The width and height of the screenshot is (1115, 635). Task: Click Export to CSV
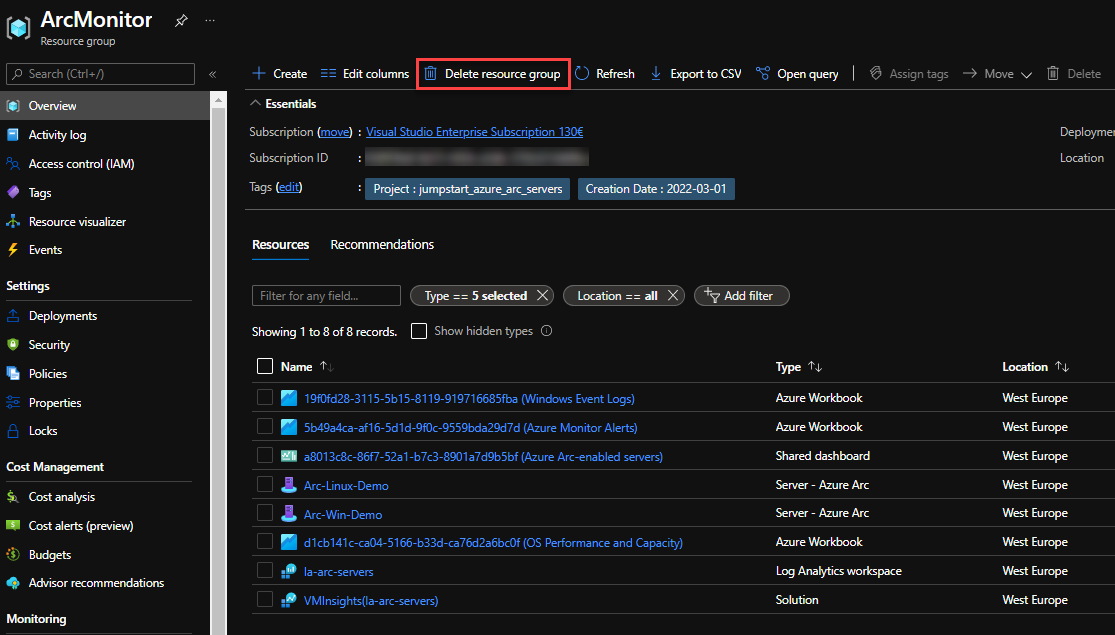point(695,73)
